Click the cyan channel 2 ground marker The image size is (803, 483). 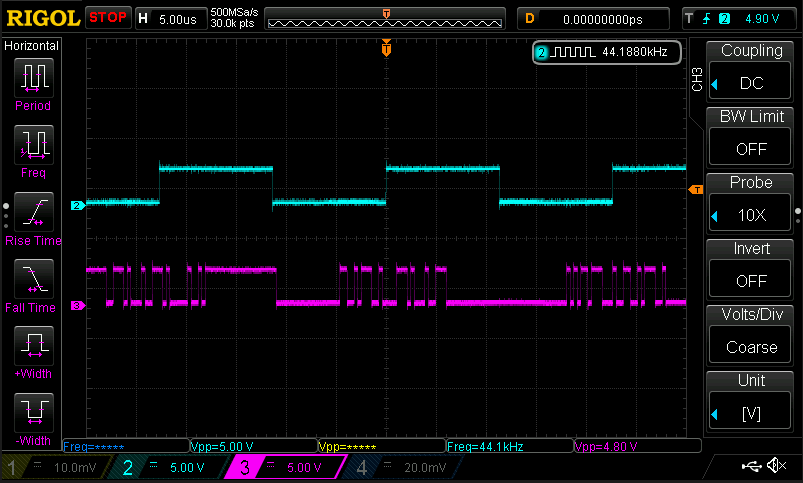[x=77, y=205]
